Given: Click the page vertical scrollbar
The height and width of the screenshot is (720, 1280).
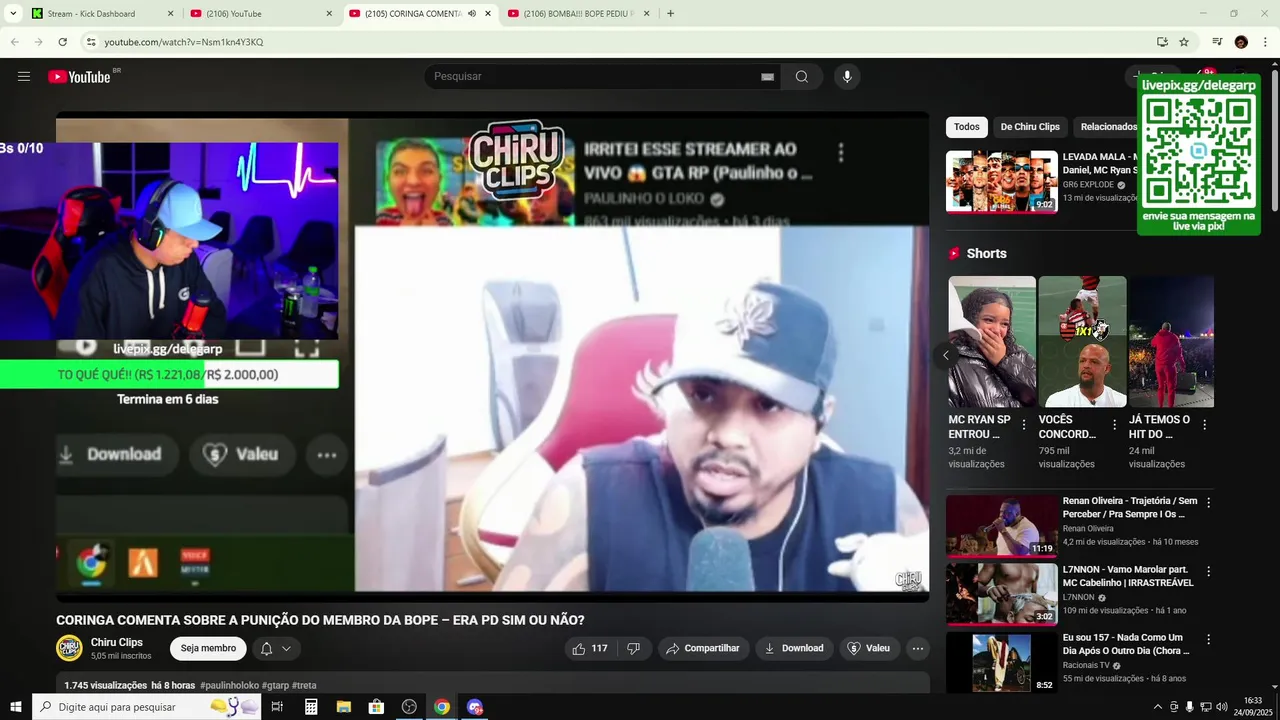Looking at the screenshot, I should [1274, 140].
